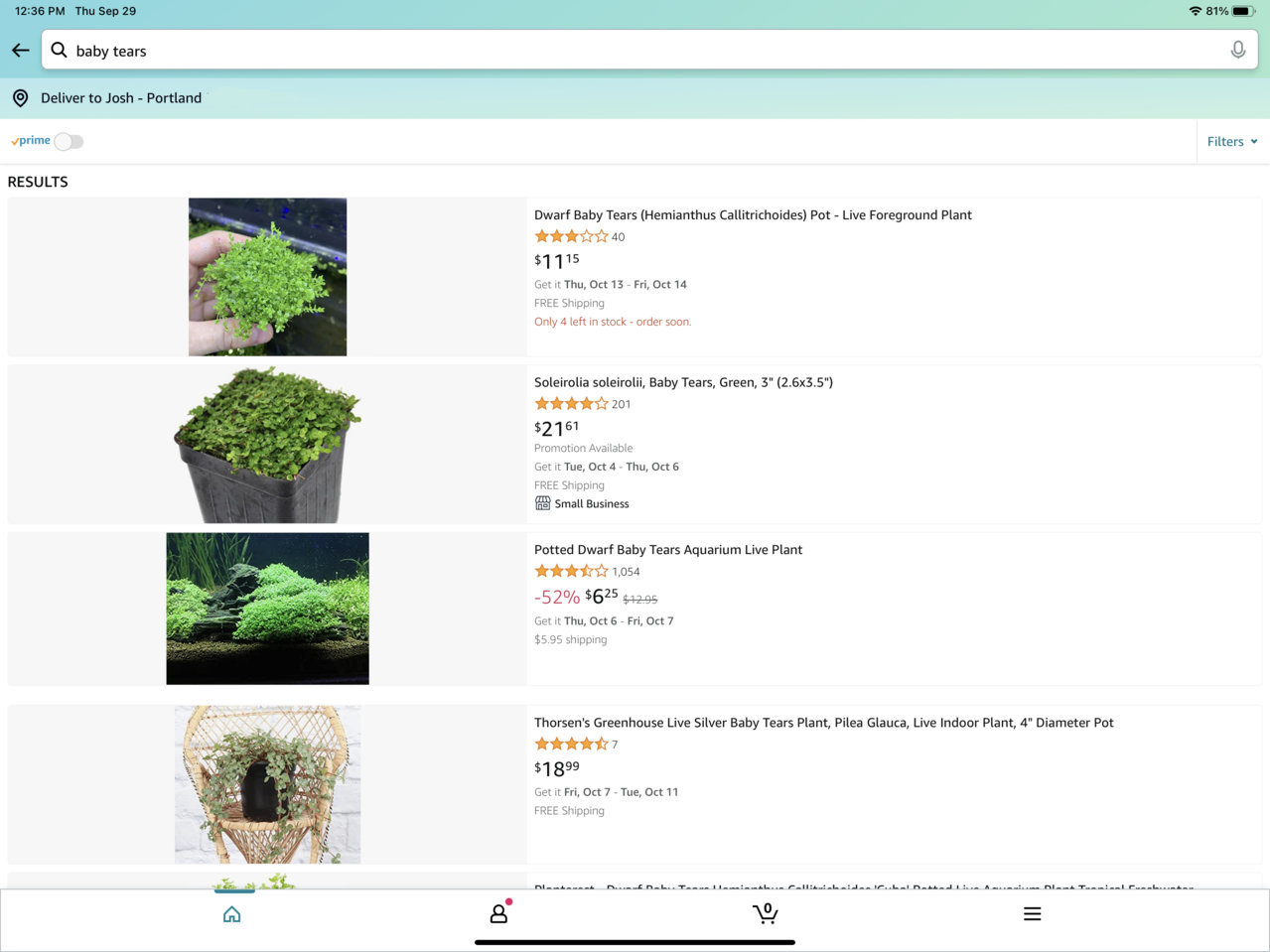Open Dwarf Baby Tears Pot listing title
Image resolution: width=1270 pixels, height=952 pixels.
[x=753, y=214]
